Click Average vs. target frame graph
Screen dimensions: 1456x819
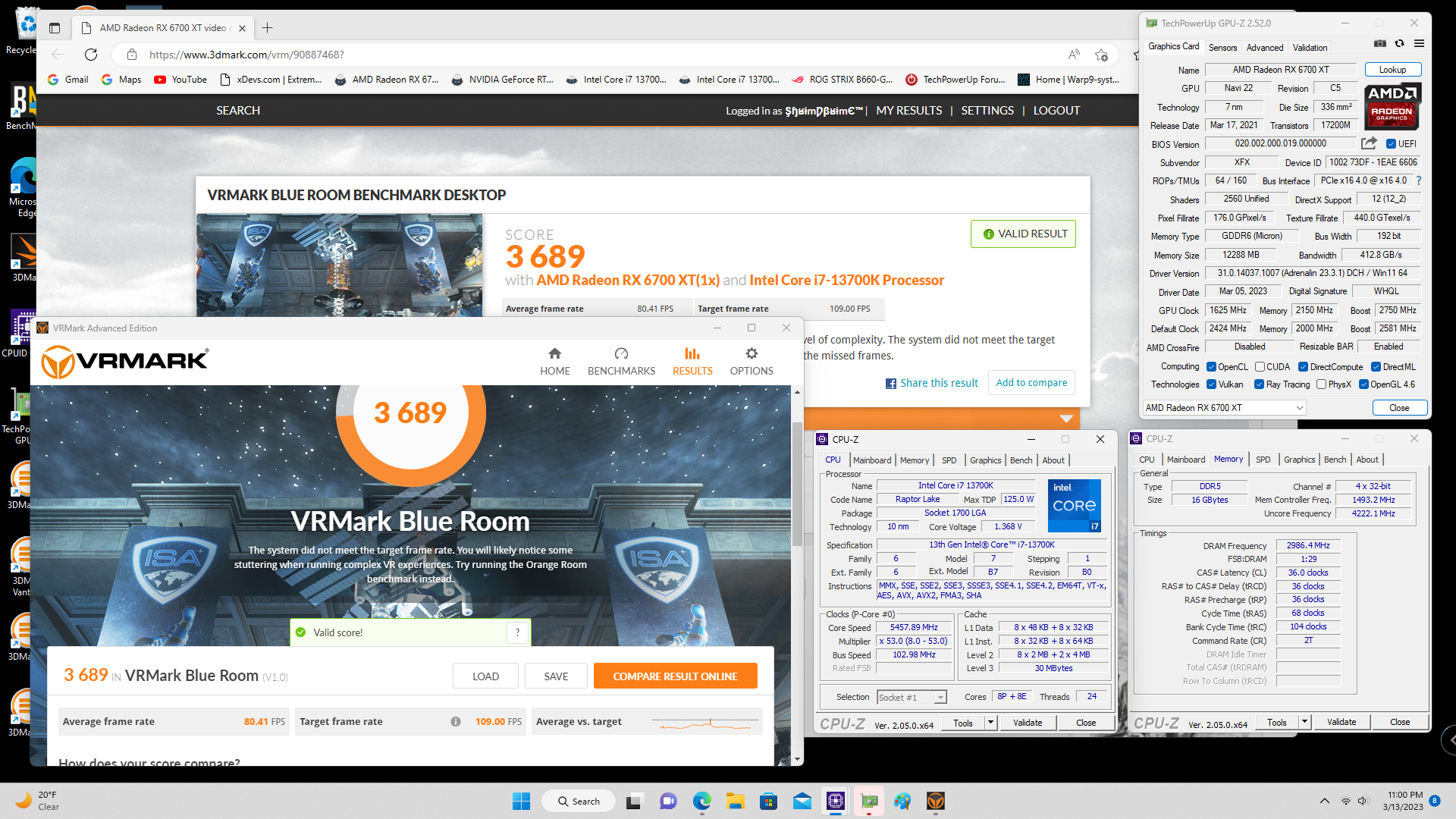(x=705, y=723)
